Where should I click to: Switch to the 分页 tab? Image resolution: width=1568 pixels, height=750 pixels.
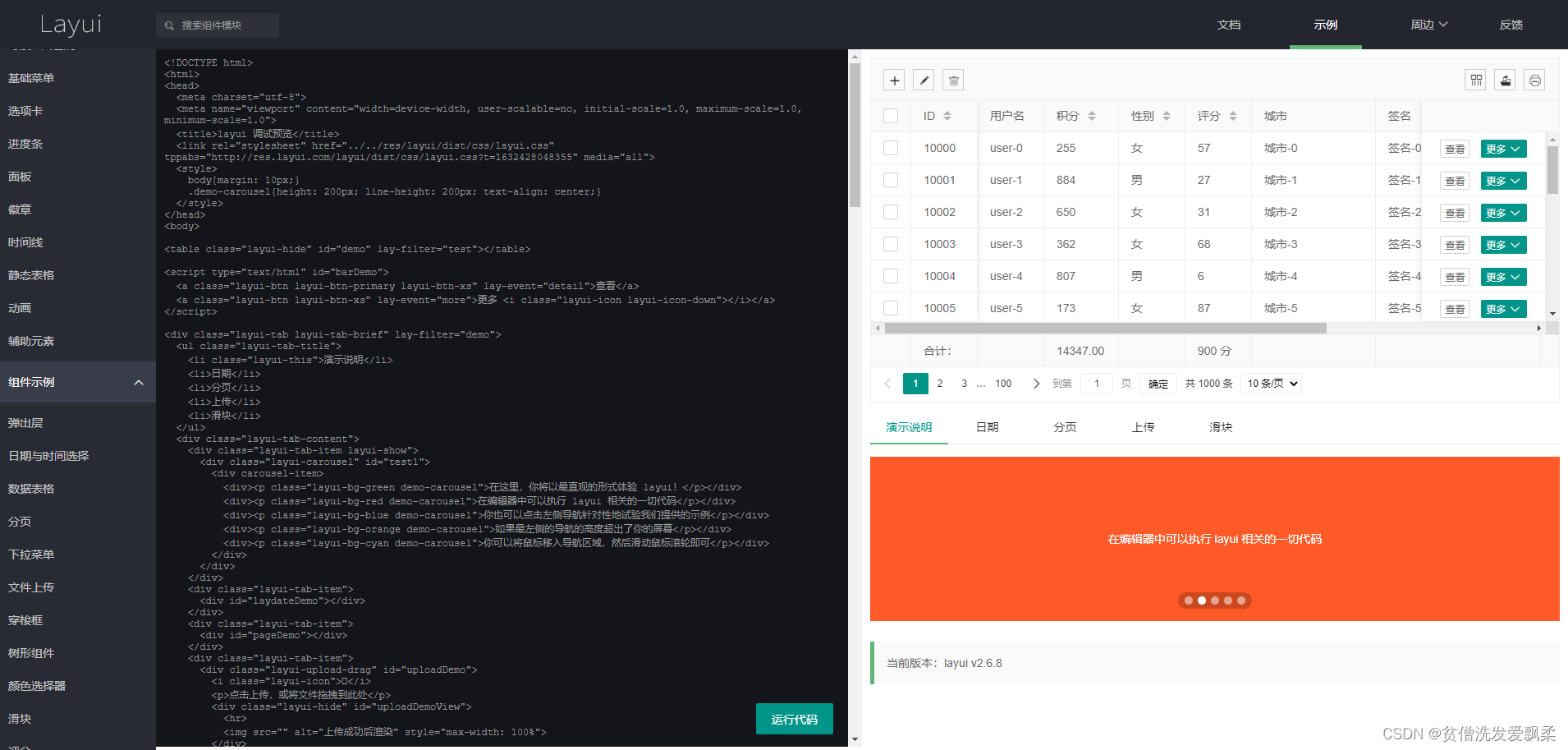1066,427
